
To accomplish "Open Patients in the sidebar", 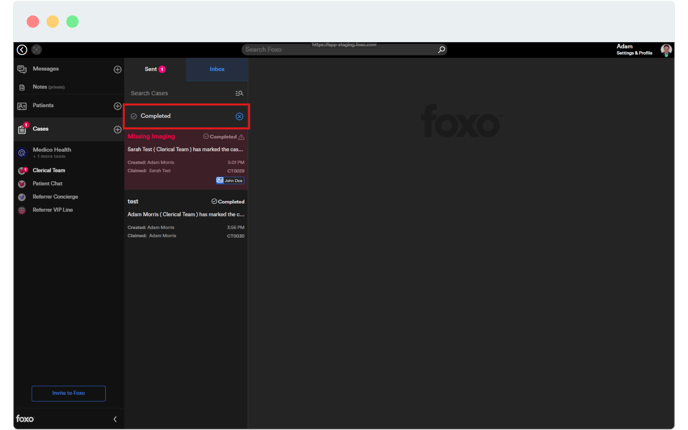I will [x=43, y=105].
